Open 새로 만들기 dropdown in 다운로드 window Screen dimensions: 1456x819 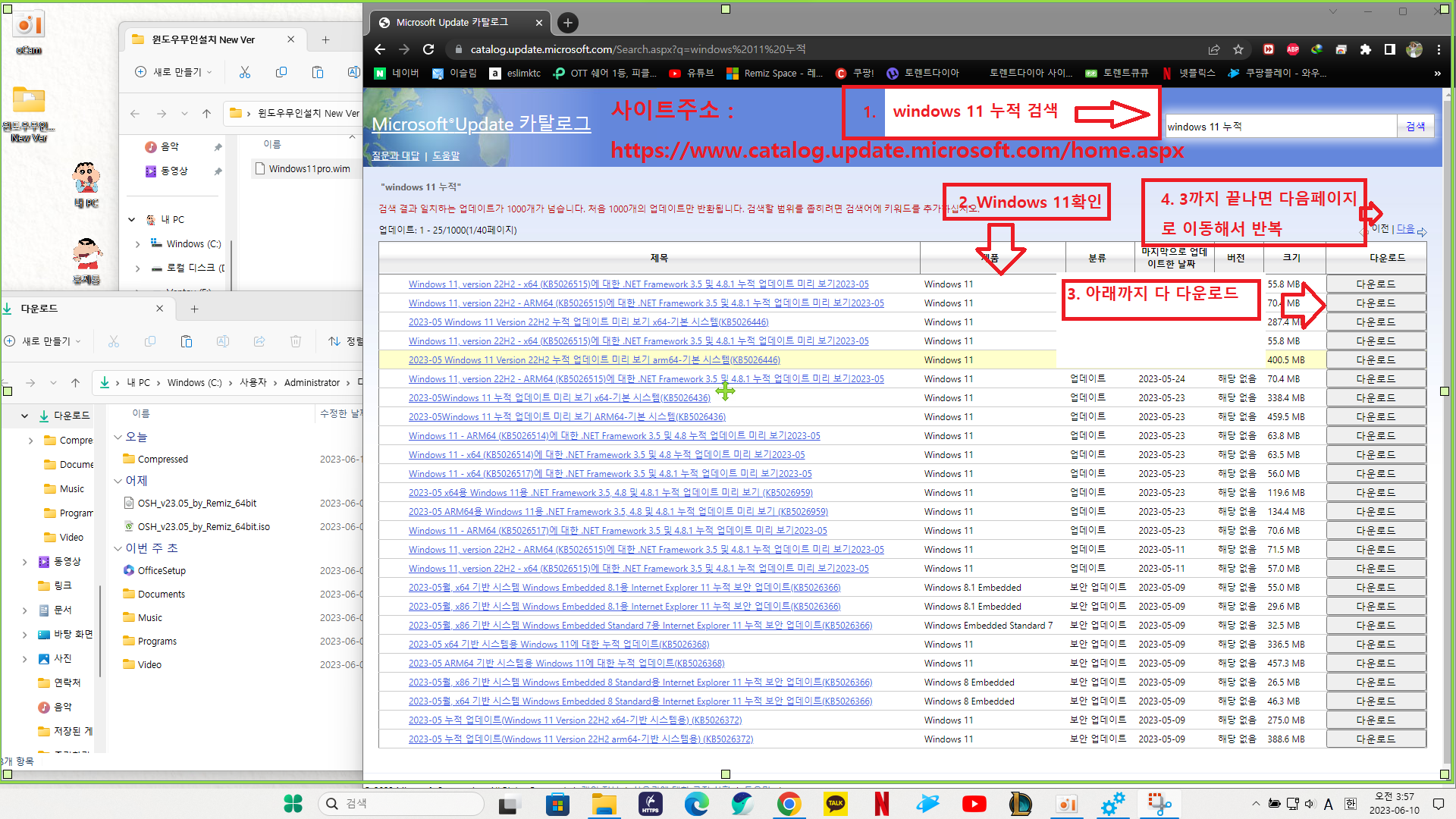pos(43,341)
